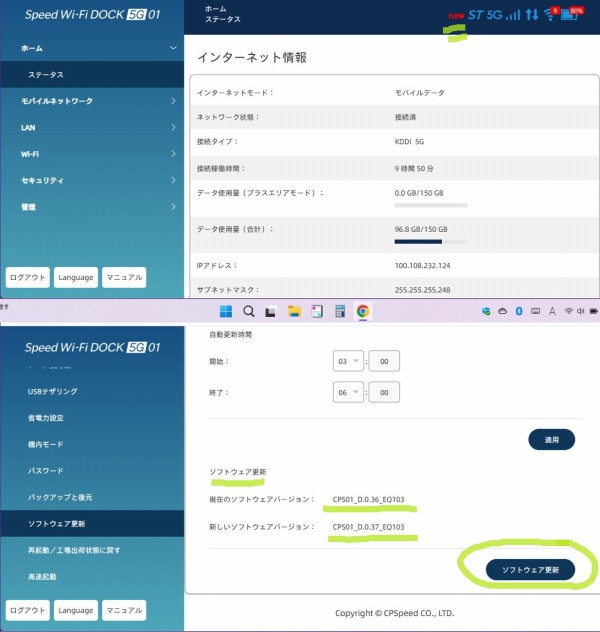Click the IP address value 100.108.232.124
This screenshot has height=632, width=600.
422,265
